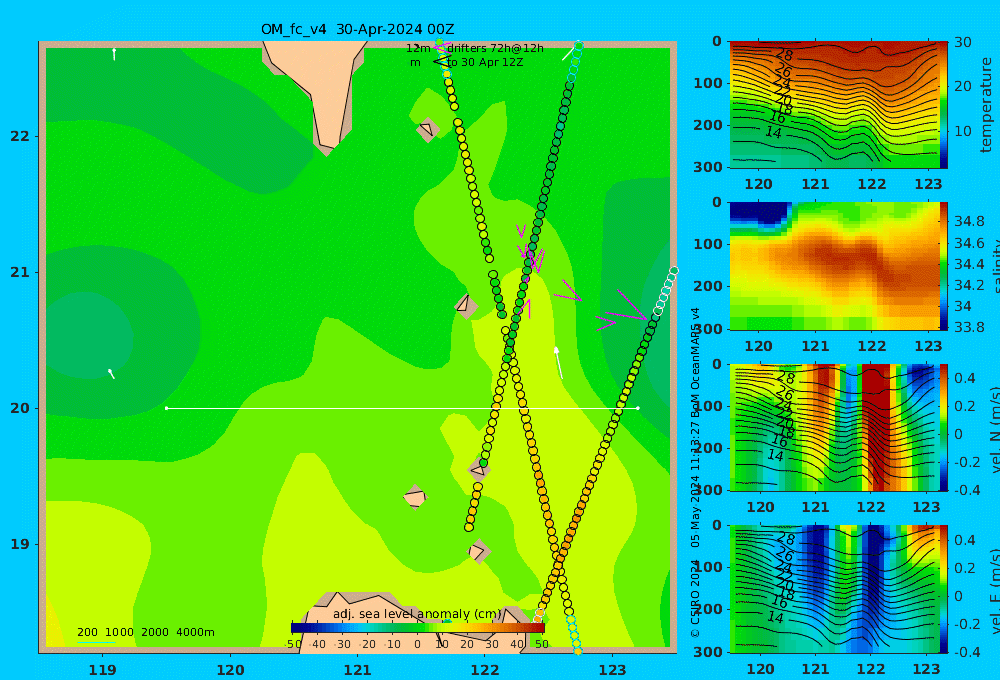The width and height of the screenshot is (1000, 680).
Task: Click the "30" tick on temperature colorbar
Action: 962,43
